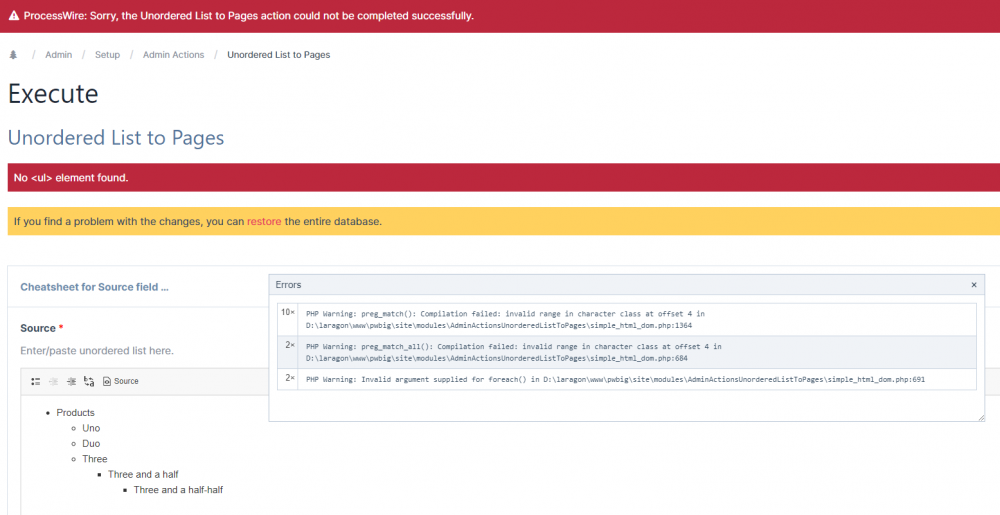Viewport: 1000px width, 515px height.
Task: Click 'Products' list item in editor
Action: [75, 412]
